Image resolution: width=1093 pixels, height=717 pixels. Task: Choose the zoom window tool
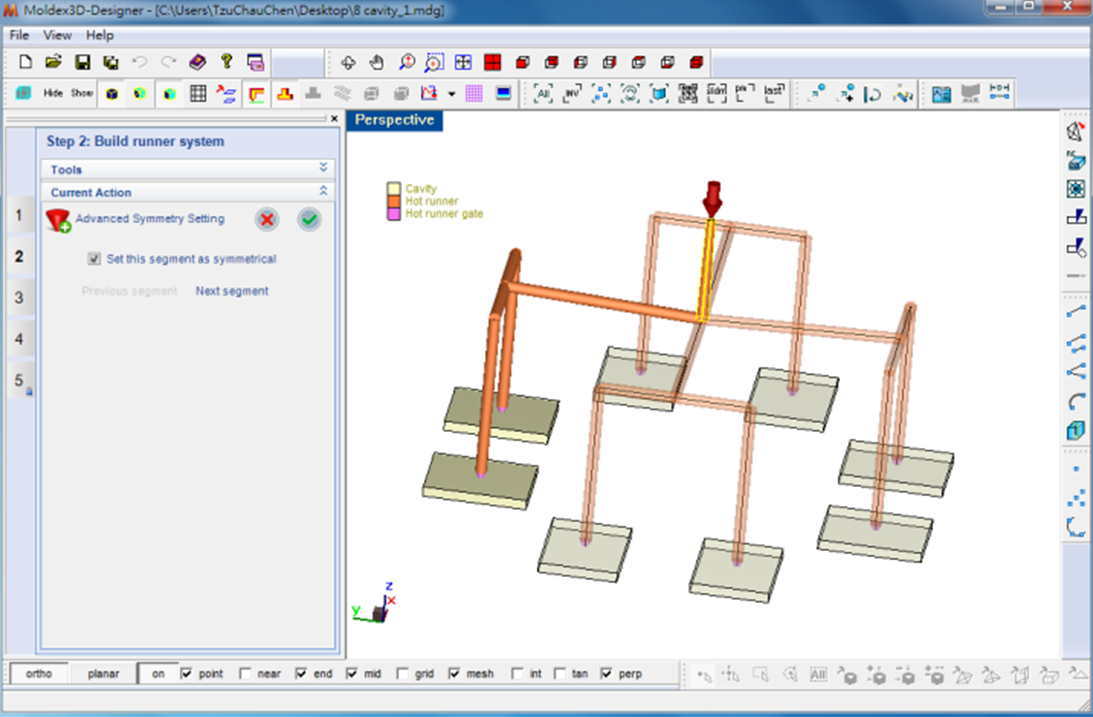[x=434, y=63]
